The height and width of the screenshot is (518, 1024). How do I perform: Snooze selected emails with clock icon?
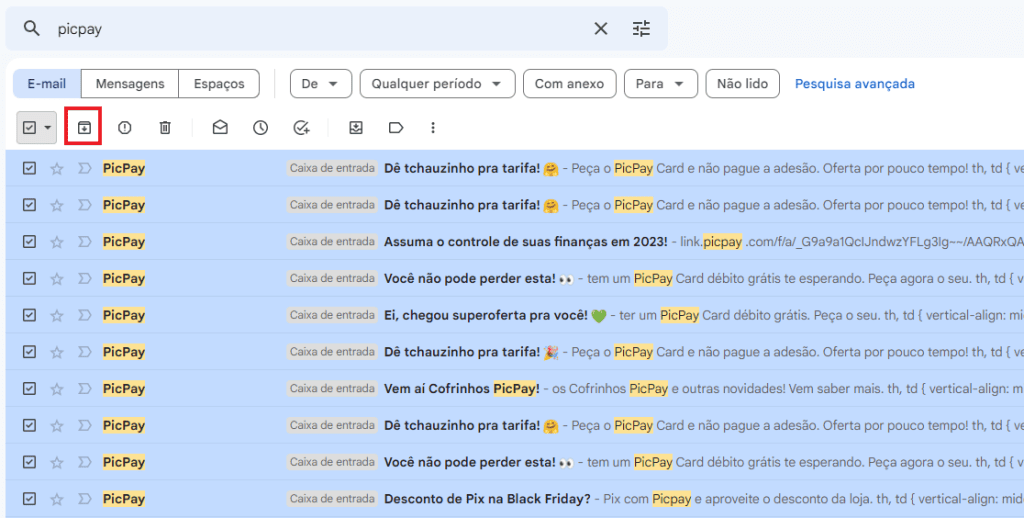261,128
